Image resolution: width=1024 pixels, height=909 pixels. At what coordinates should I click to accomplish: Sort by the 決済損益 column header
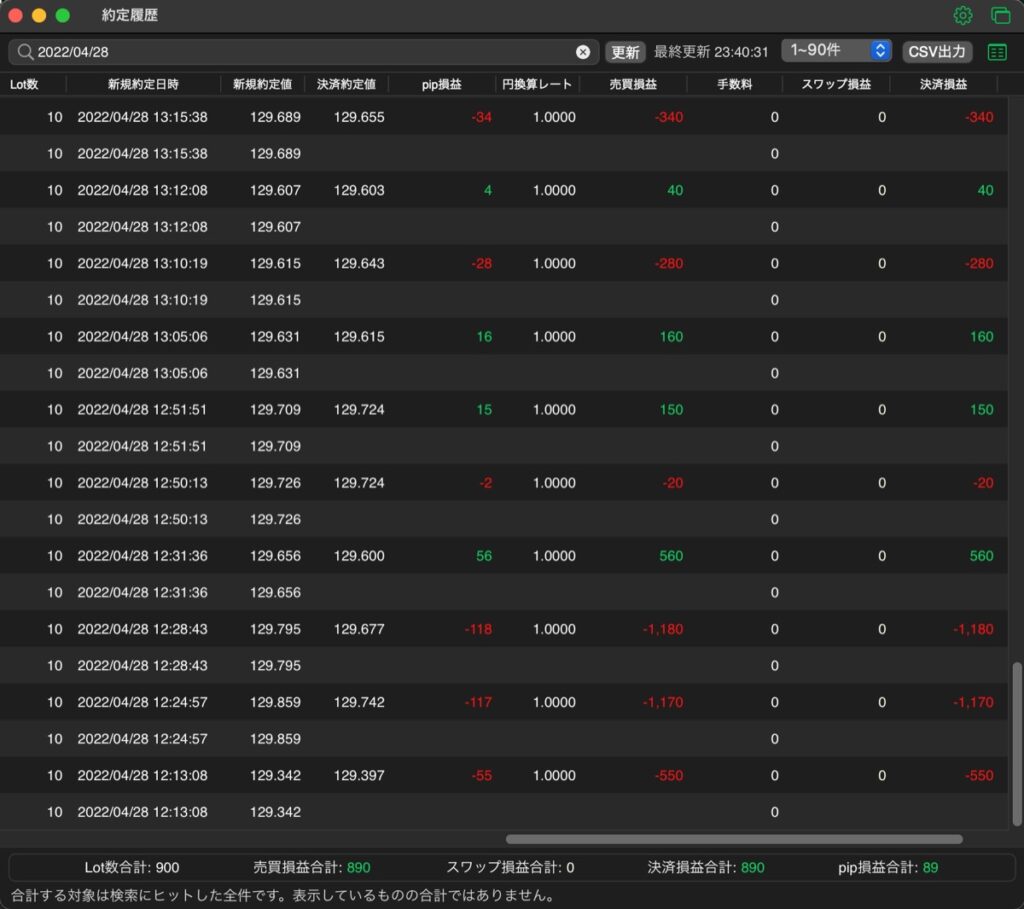coord(943,84)
